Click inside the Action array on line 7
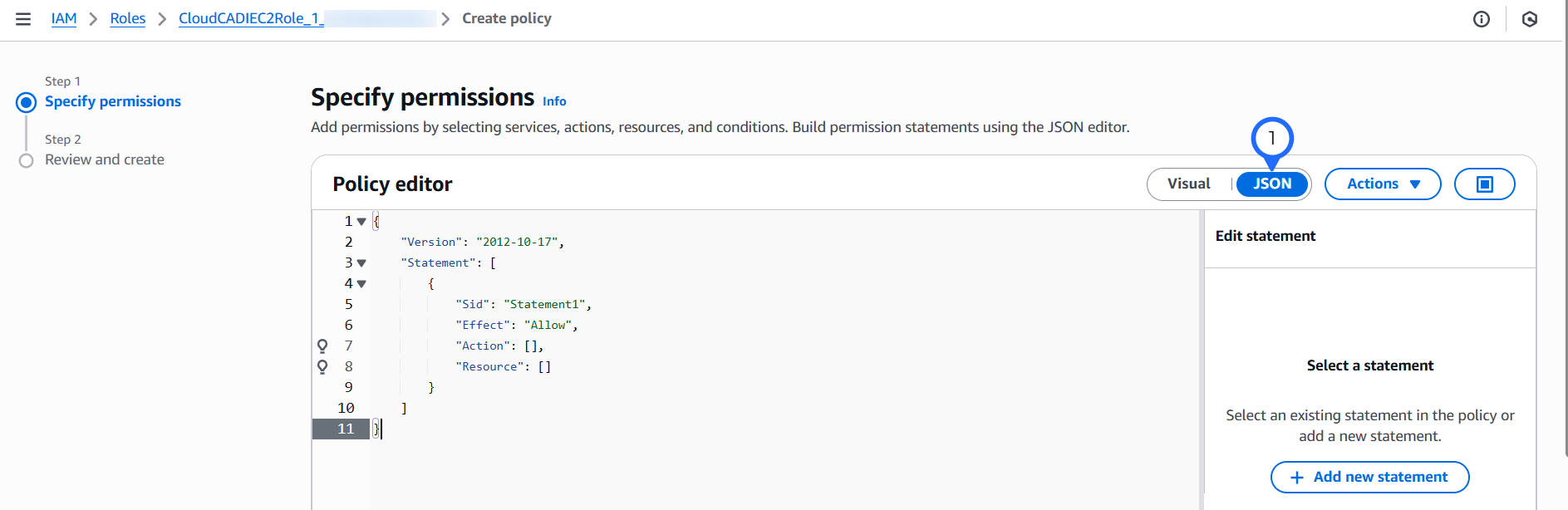The width and height of the screenshot is (1568, 510). pos(531,346)
